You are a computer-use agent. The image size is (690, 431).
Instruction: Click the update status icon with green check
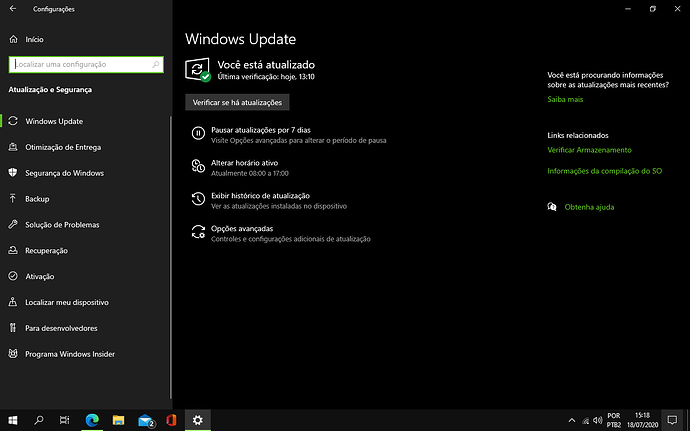click(198, 70)
